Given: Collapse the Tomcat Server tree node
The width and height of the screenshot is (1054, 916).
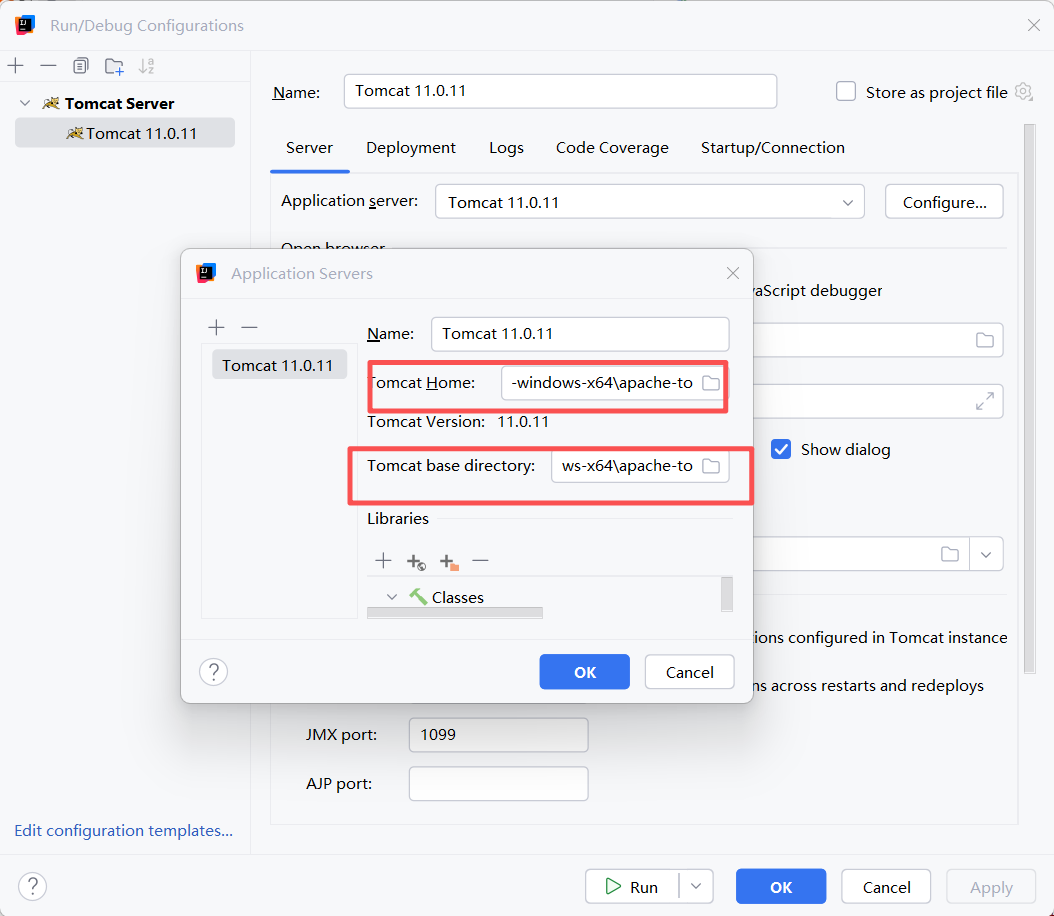Looking at the screenshot, I should tap(25, 103).
